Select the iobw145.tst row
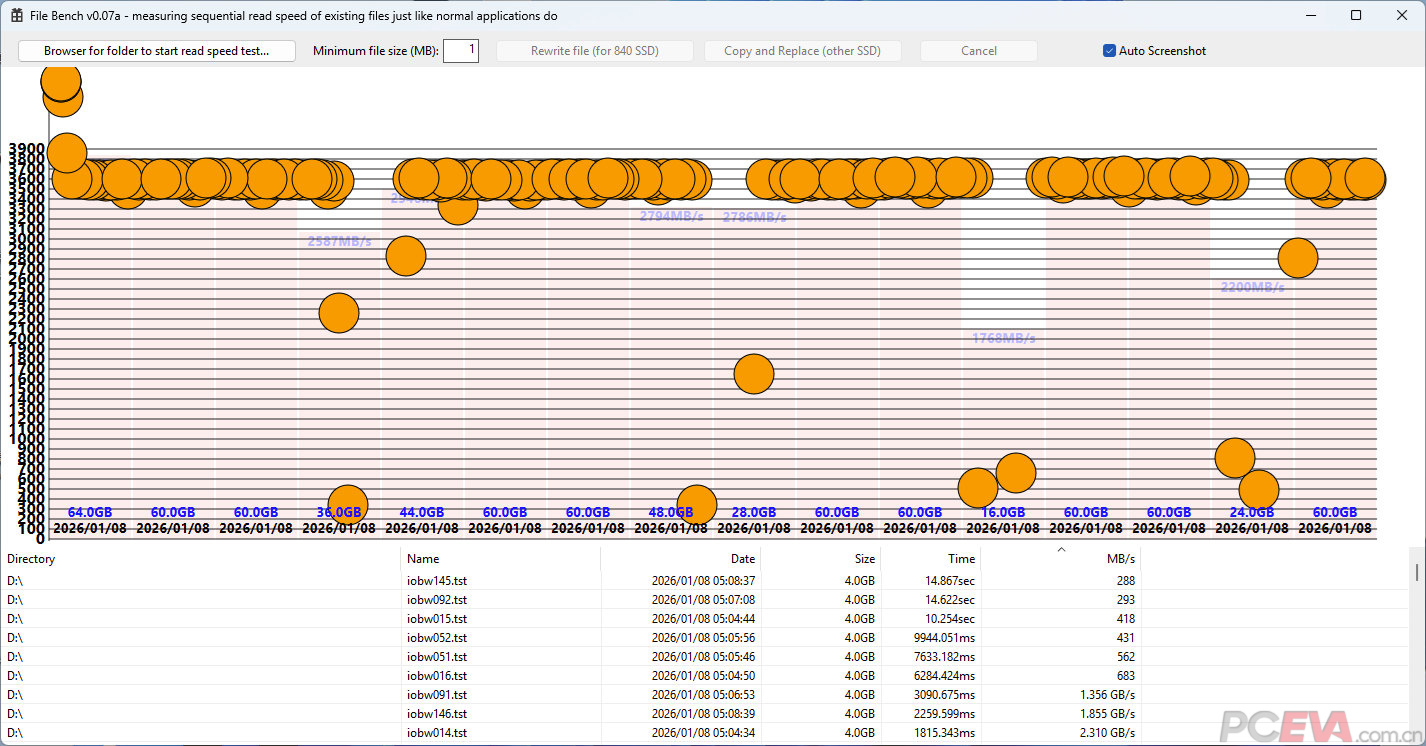Viewport: 1426px width, 746px height. click(x=437, y=581)
